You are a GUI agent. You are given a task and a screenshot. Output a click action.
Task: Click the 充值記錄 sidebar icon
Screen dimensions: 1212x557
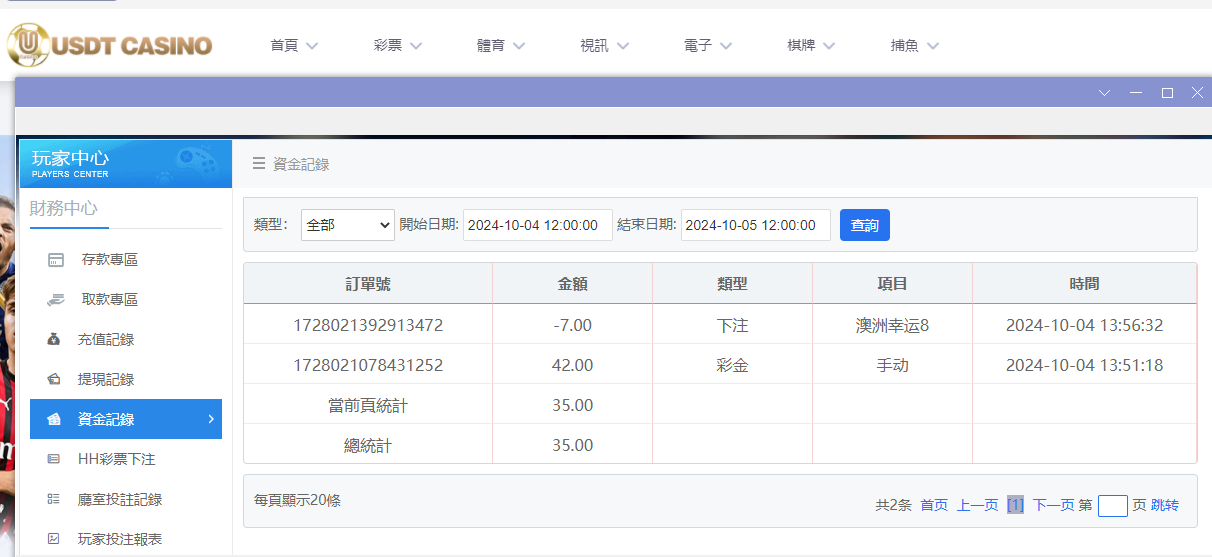[x=54, y=340]
